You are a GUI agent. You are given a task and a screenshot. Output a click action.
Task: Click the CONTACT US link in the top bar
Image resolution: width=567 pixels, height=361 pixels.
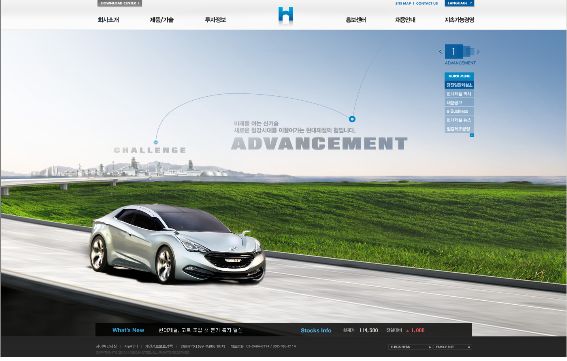click(427, 3)
